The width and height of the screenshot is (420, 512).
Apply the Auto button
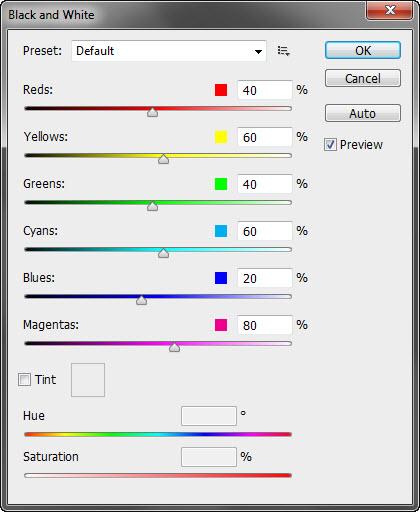coord(363,113)
